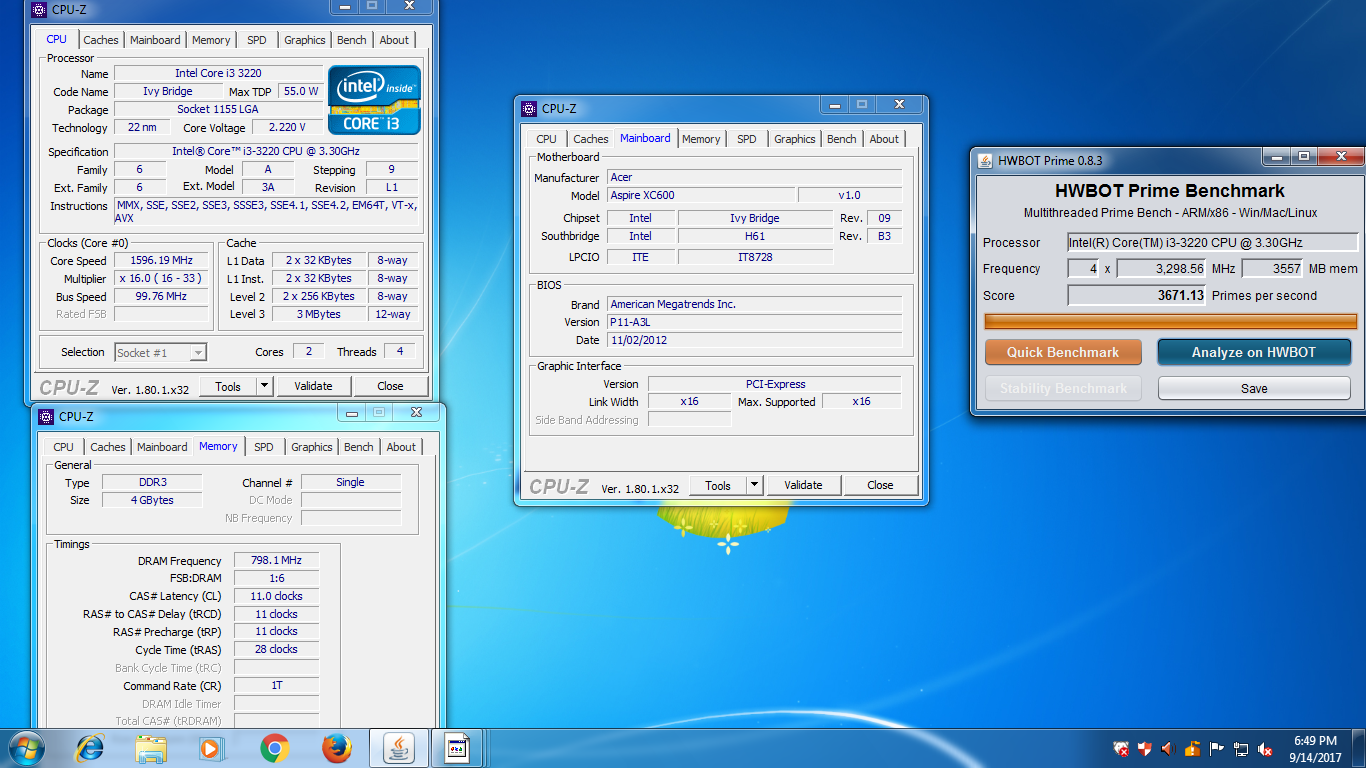Click the LPCIO value IT8728
This screenshot has height=768, width=1366.
(x=755, y=256)
